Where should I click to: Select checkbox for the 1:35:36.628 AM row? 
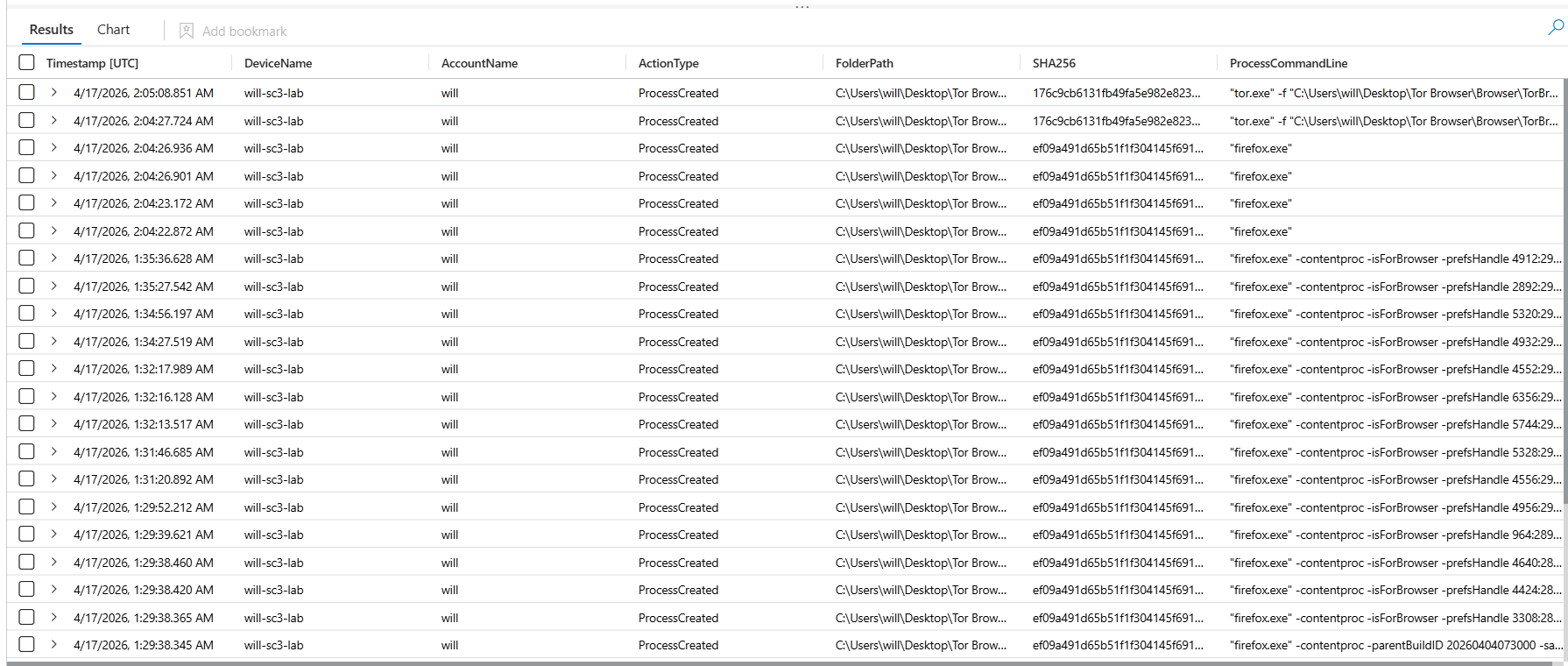[x=27, y=259]
